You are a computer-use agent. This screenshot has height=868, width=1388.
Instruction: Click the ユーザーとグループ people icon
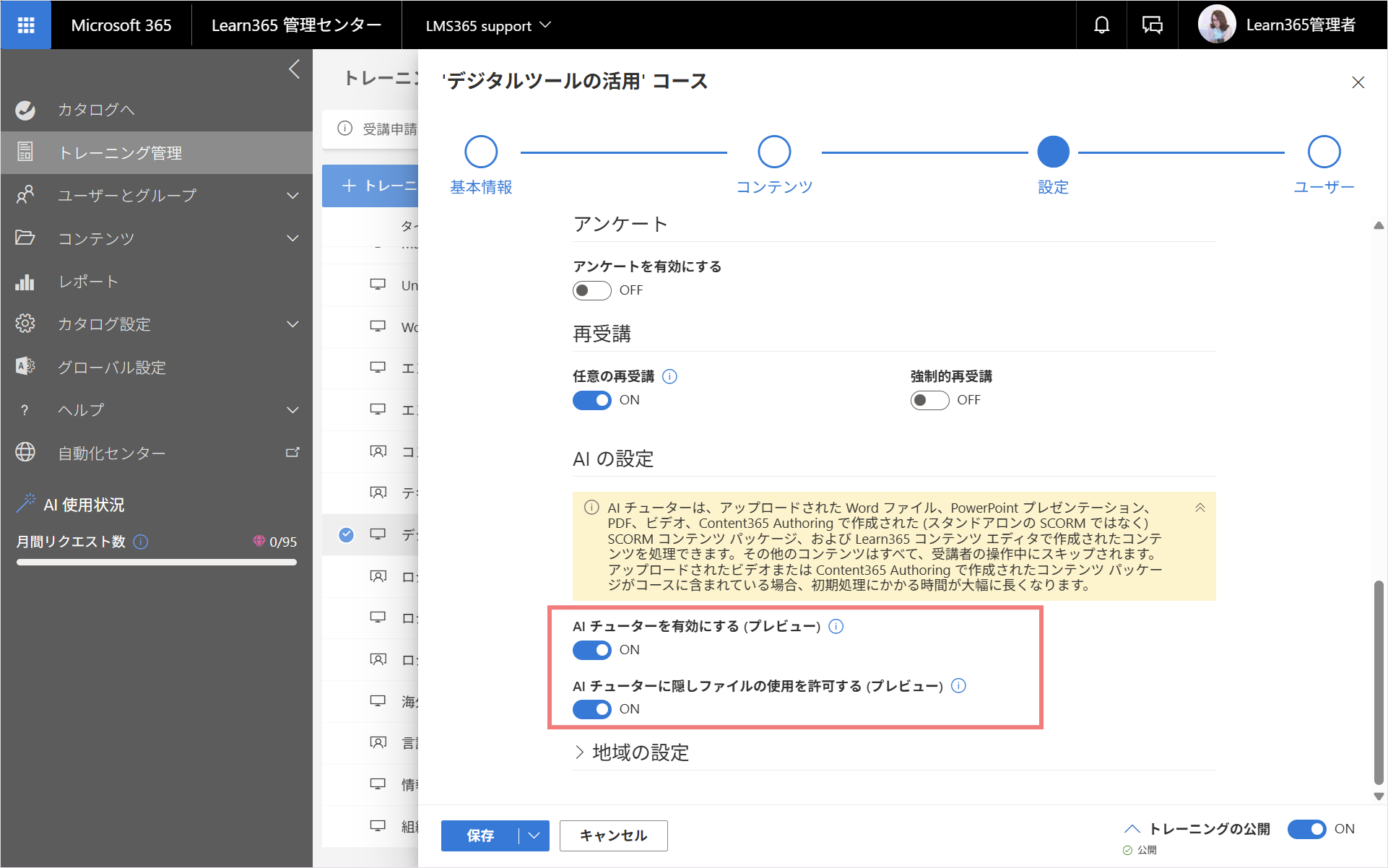tap(25, 195)
